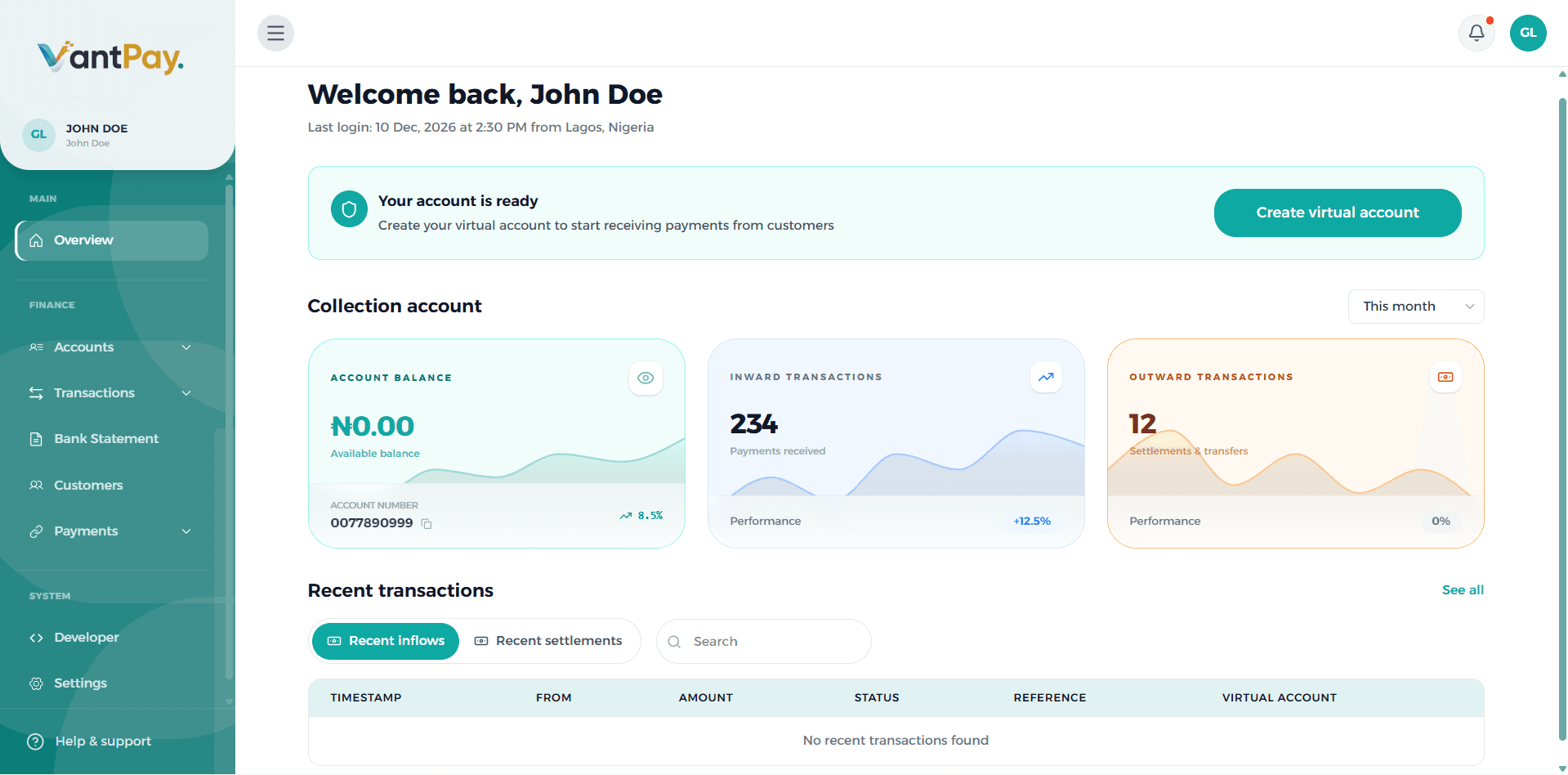Image resolution: width=1568 pixels, height=775 pixels.
Task: Expand the Payments submenu chevron
Action: click(186, 531)
